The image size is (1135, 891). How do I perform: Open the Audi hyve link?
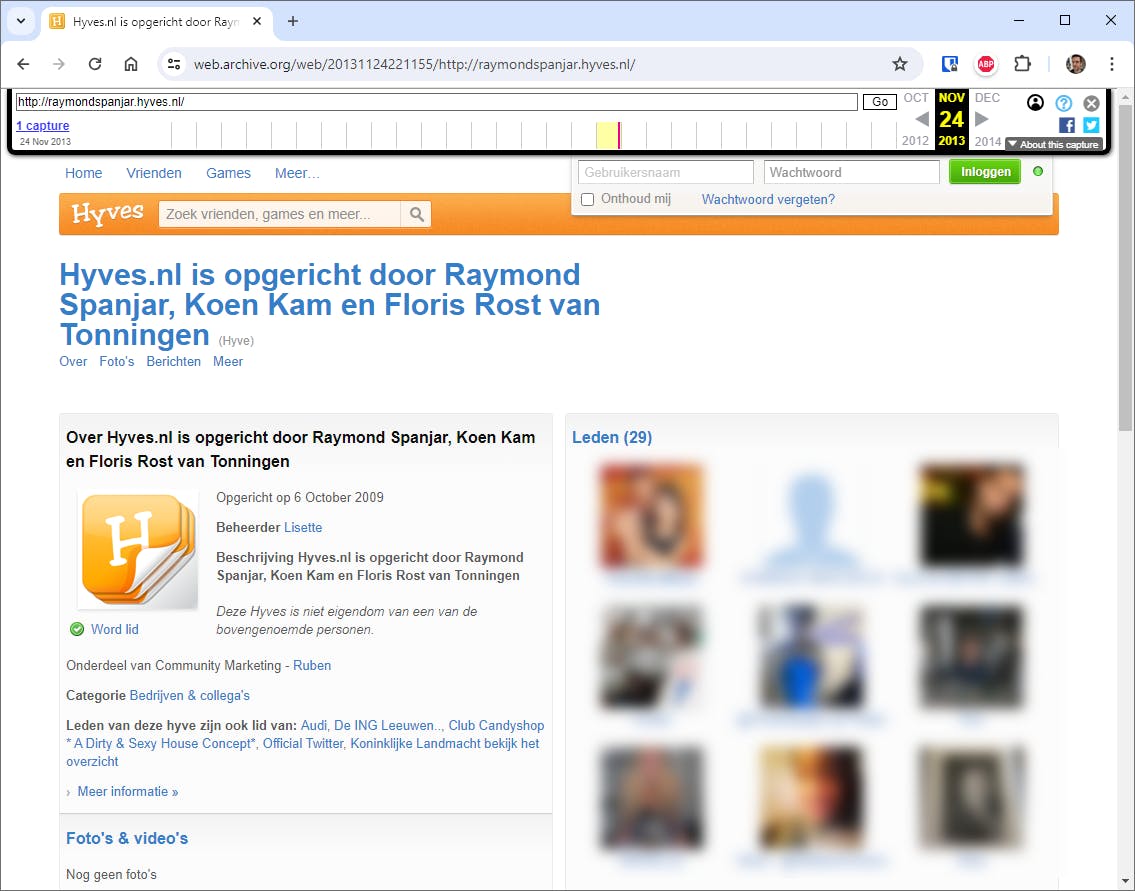point(313,725)
